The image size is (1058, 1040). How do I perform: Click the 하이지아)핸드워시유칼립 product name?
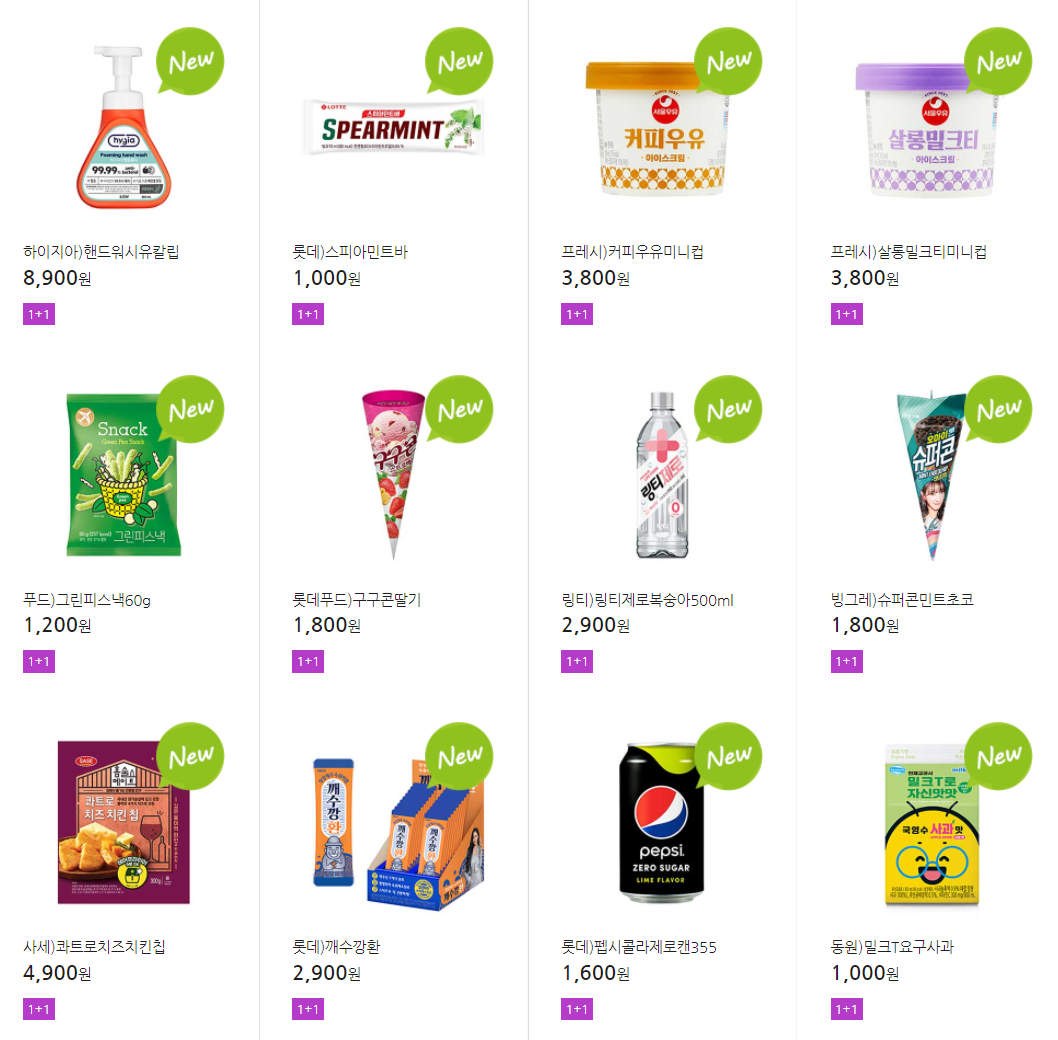click(x=101, y=252)
